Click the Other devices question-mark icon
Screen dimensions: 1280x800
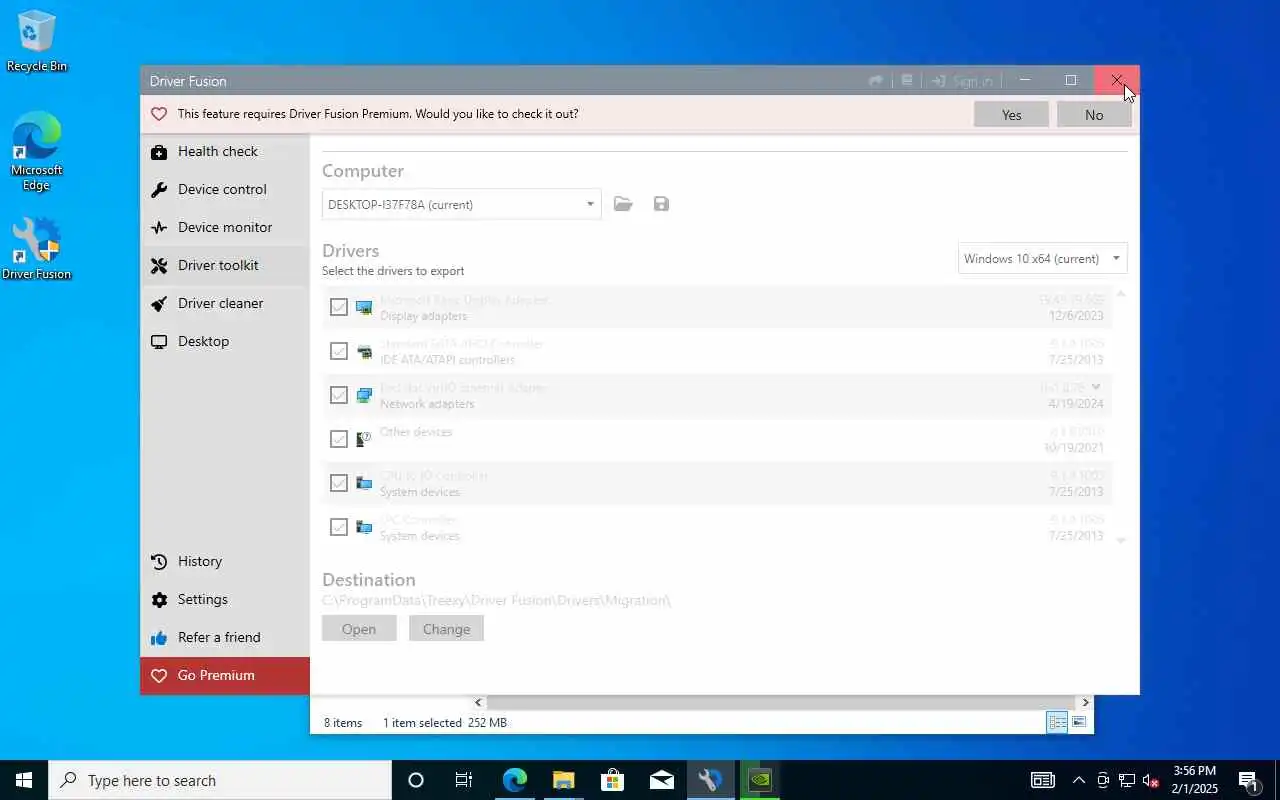tap(364, 439)
